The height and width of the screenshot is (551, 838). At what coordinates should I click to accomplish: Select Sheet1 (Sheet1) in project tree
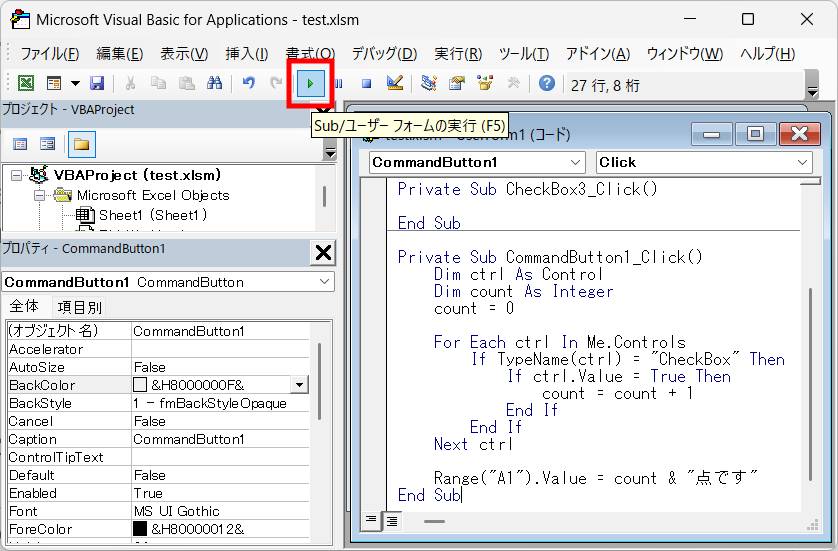[x=152, y=215]
